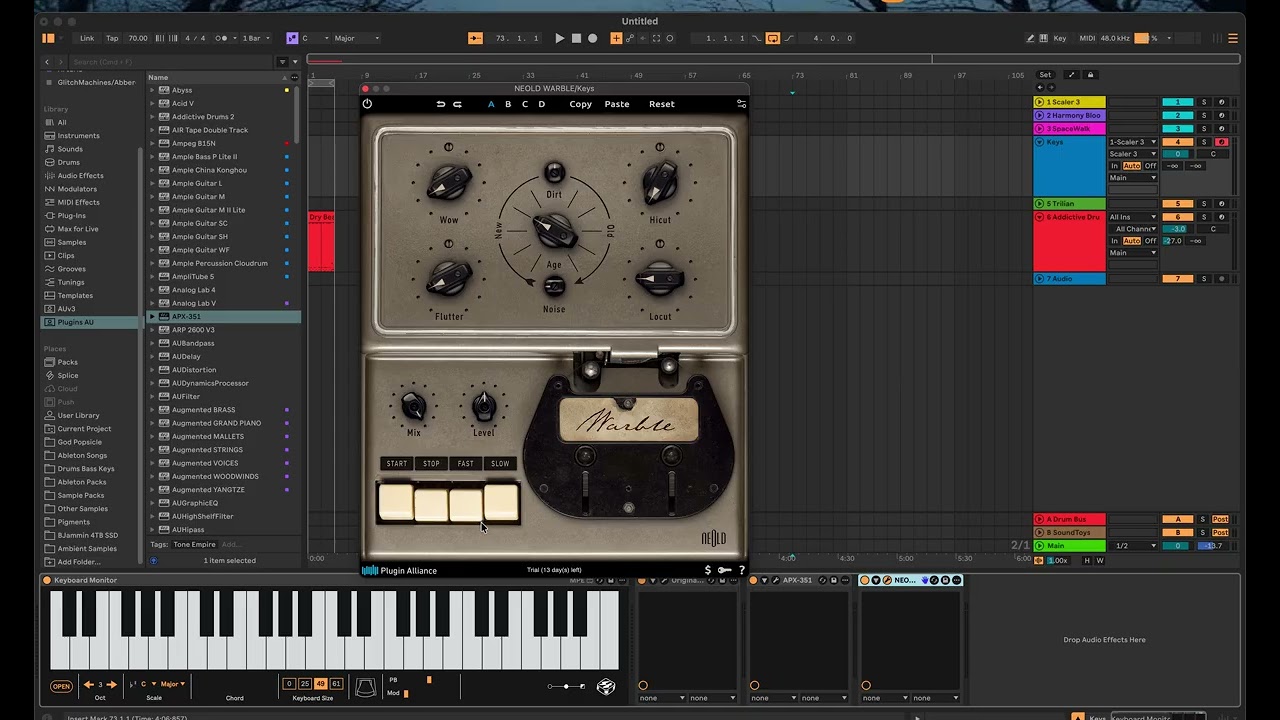Click the Hicut knob
The height and width of the screenshot is (720, 1280).
660,182
